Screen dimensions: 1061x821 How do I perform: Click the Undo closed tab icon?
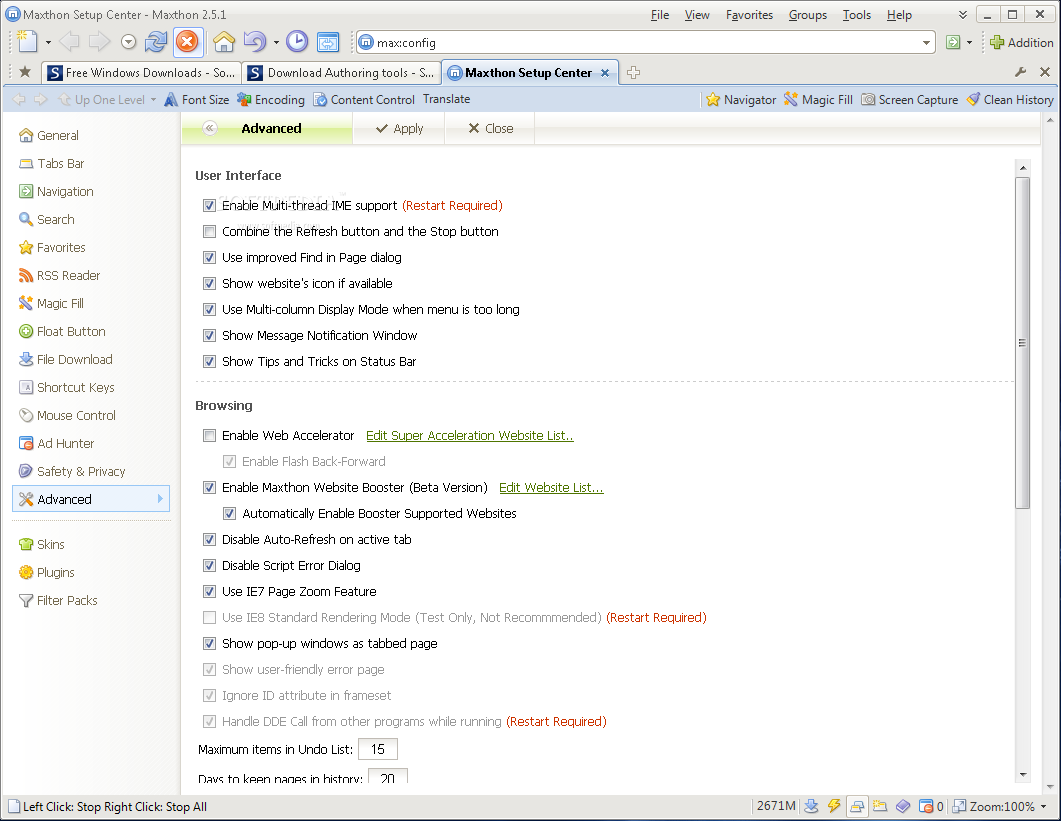pyautogui.click(x=254, y=42)
